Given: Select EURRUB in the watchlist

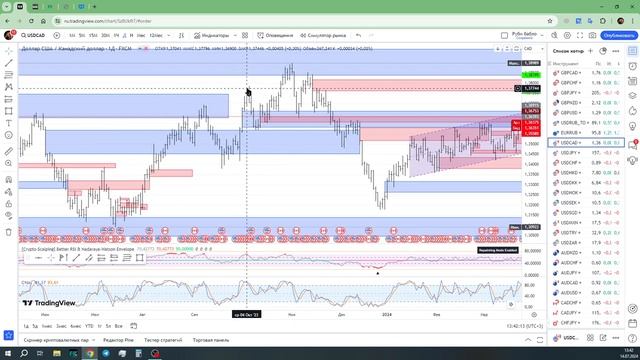Looking at the screenshot, I should pyautogui.click(x=586, y=133).
